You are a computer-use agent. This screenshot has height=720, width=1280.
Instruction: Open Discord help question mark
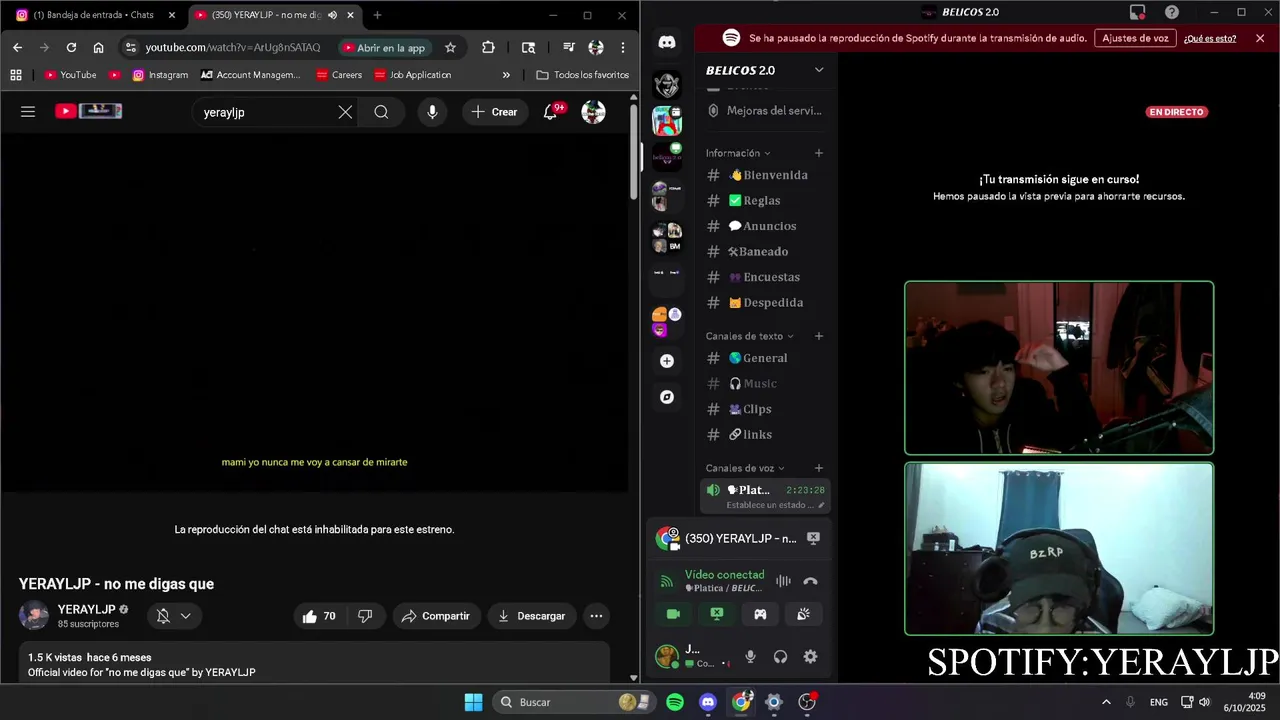coord(1172,12)
